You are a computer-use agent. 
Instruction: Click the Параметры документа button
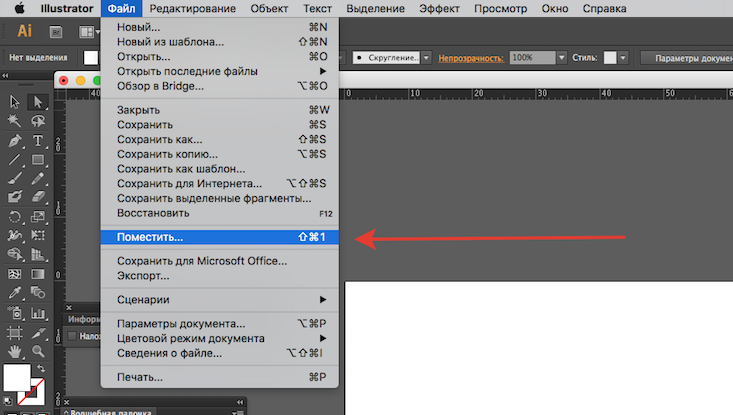tap(687, 58)
